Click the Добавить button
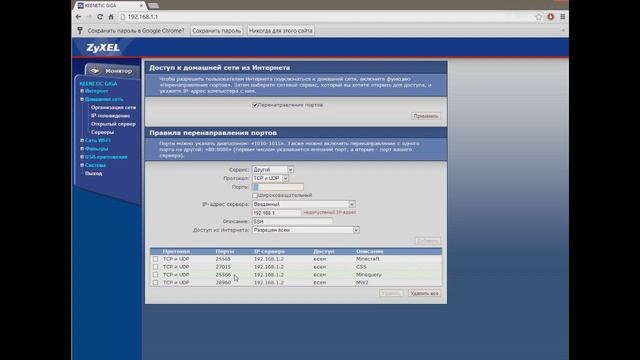640x360 pixels. 427,241
